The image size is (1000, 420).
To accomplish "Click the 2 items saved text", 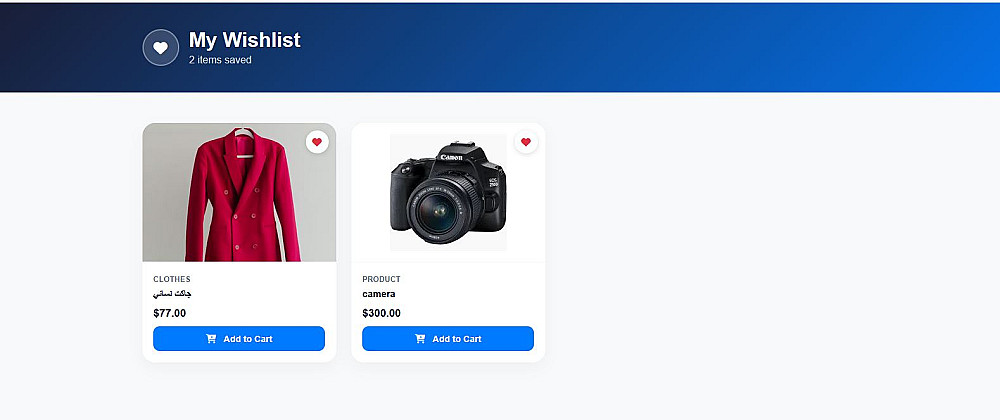I will (220, 60).
